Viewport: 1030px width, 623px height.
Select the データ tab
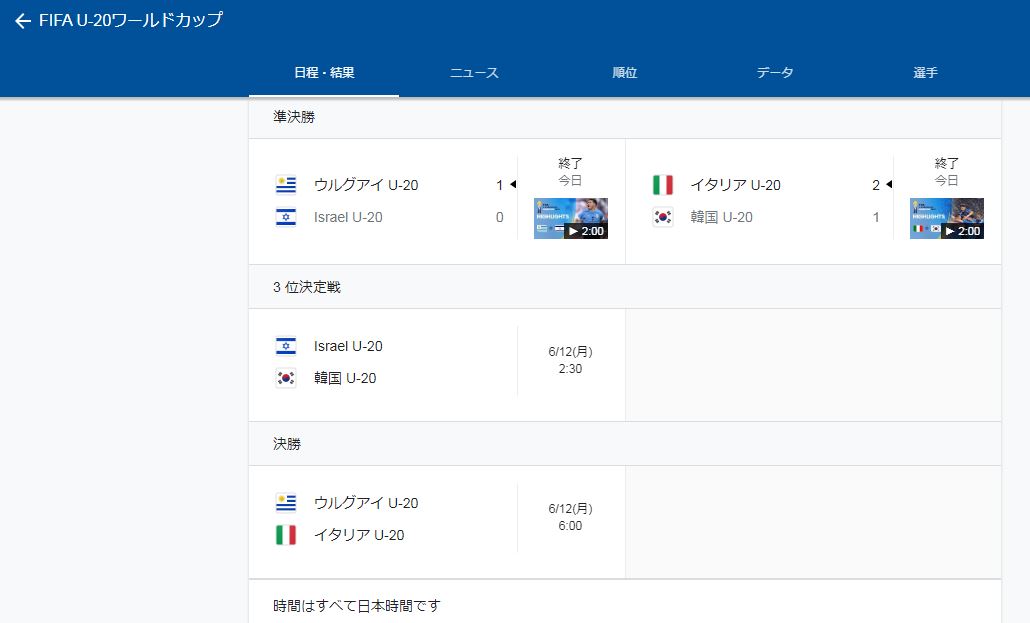click(x=775, y=73)
